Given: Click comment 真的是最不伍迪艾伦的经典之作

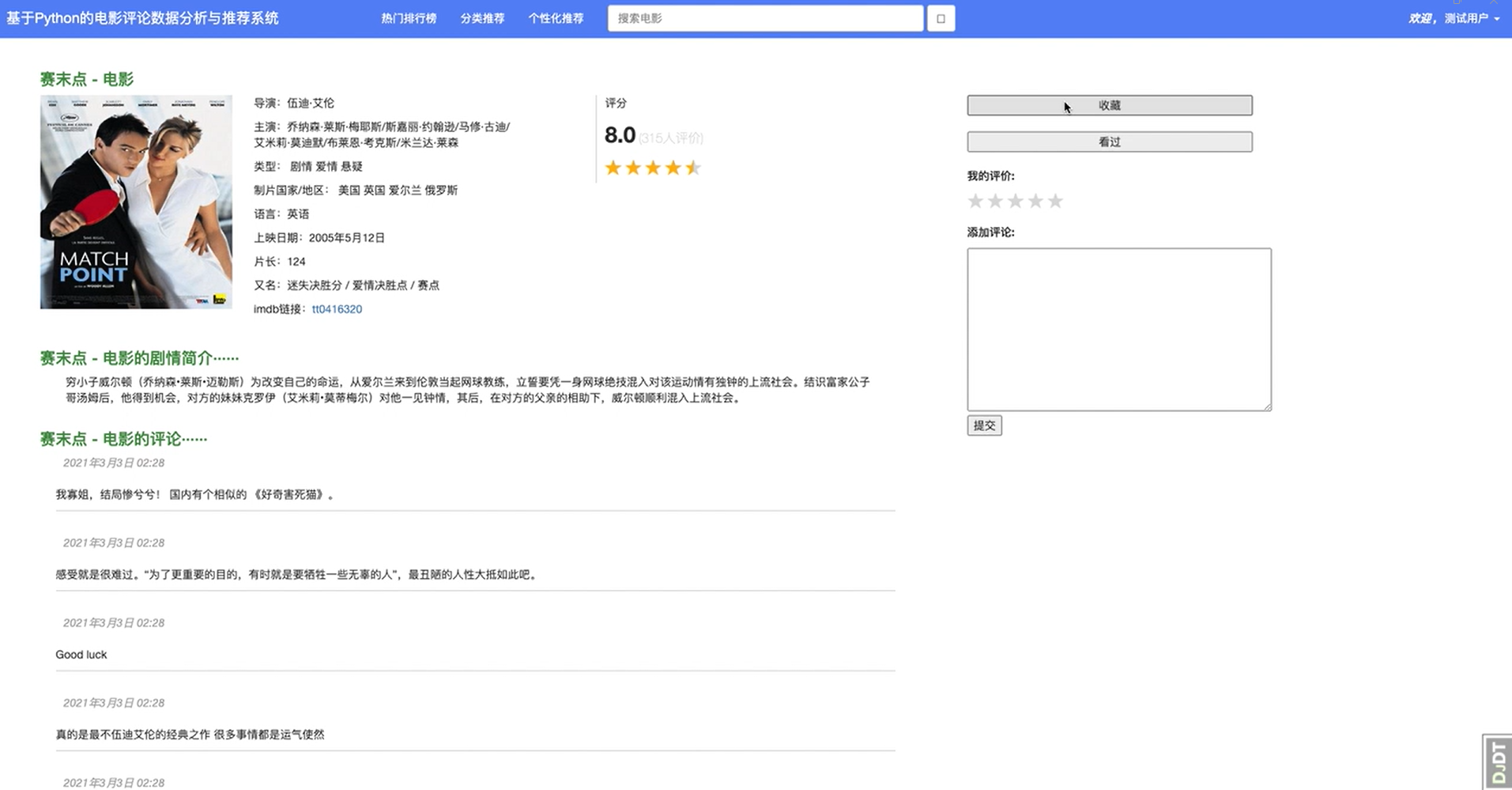Looking at the screenshot, I should point(190,735).
